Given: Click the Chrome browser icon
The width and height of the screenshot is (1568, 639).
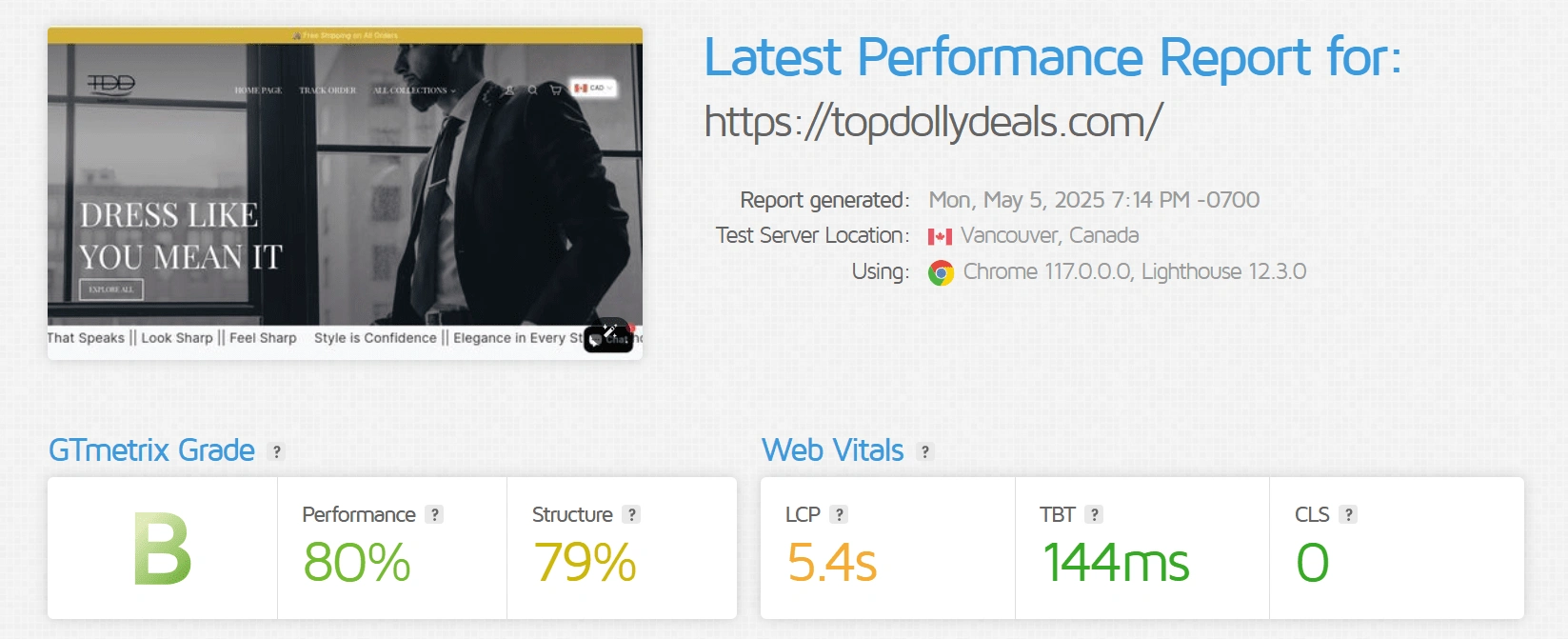Looking at the screenshot, I should tap(941, 273).
